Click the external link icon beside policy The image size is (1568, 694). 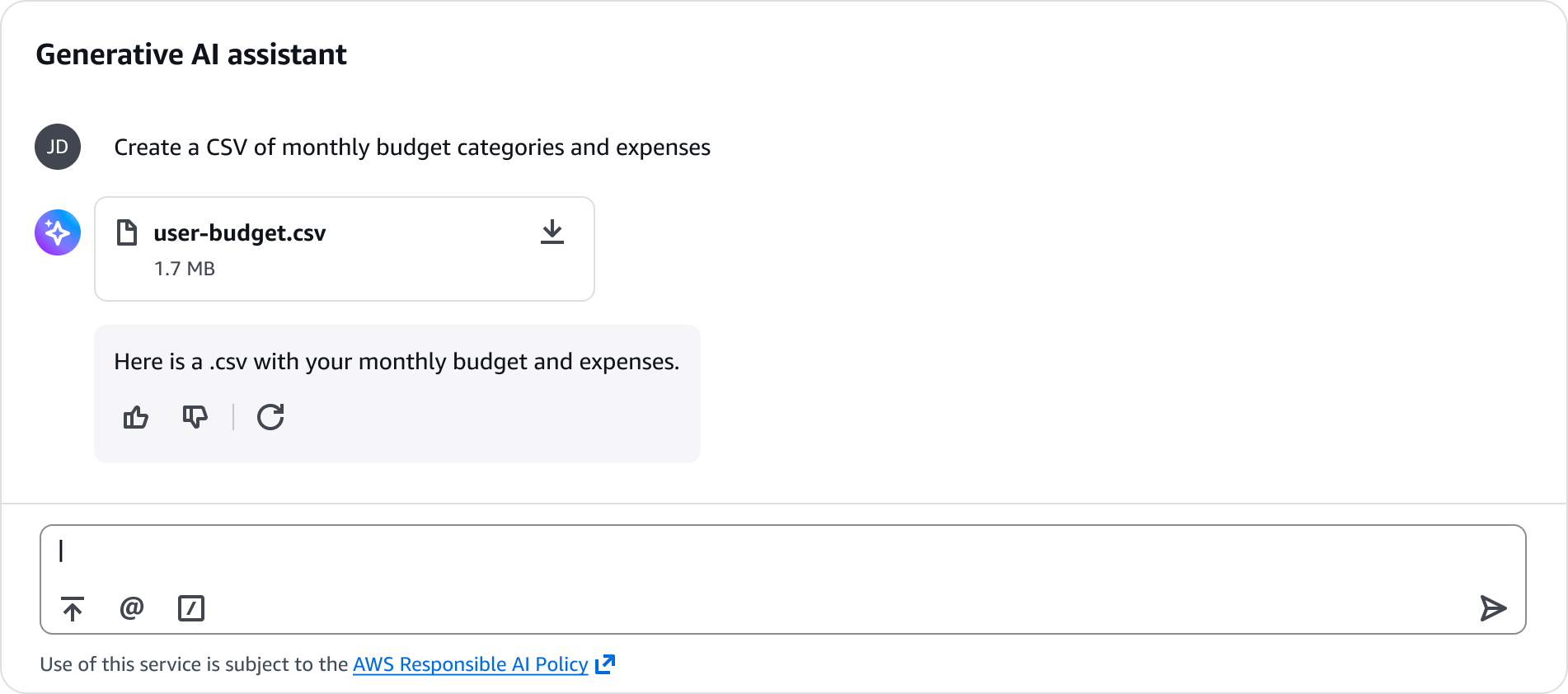605,664
